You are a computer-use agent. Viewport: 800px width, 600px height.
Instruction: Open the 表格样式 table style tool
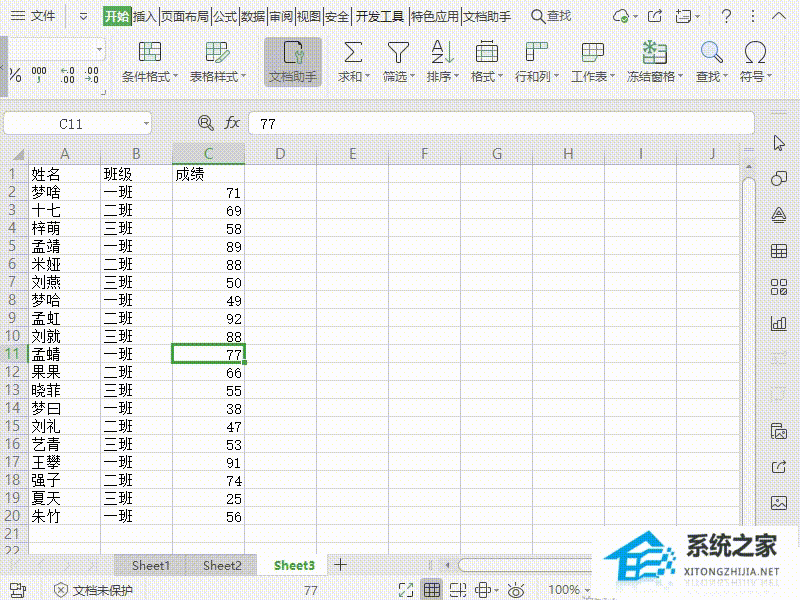tap(218, 62)
